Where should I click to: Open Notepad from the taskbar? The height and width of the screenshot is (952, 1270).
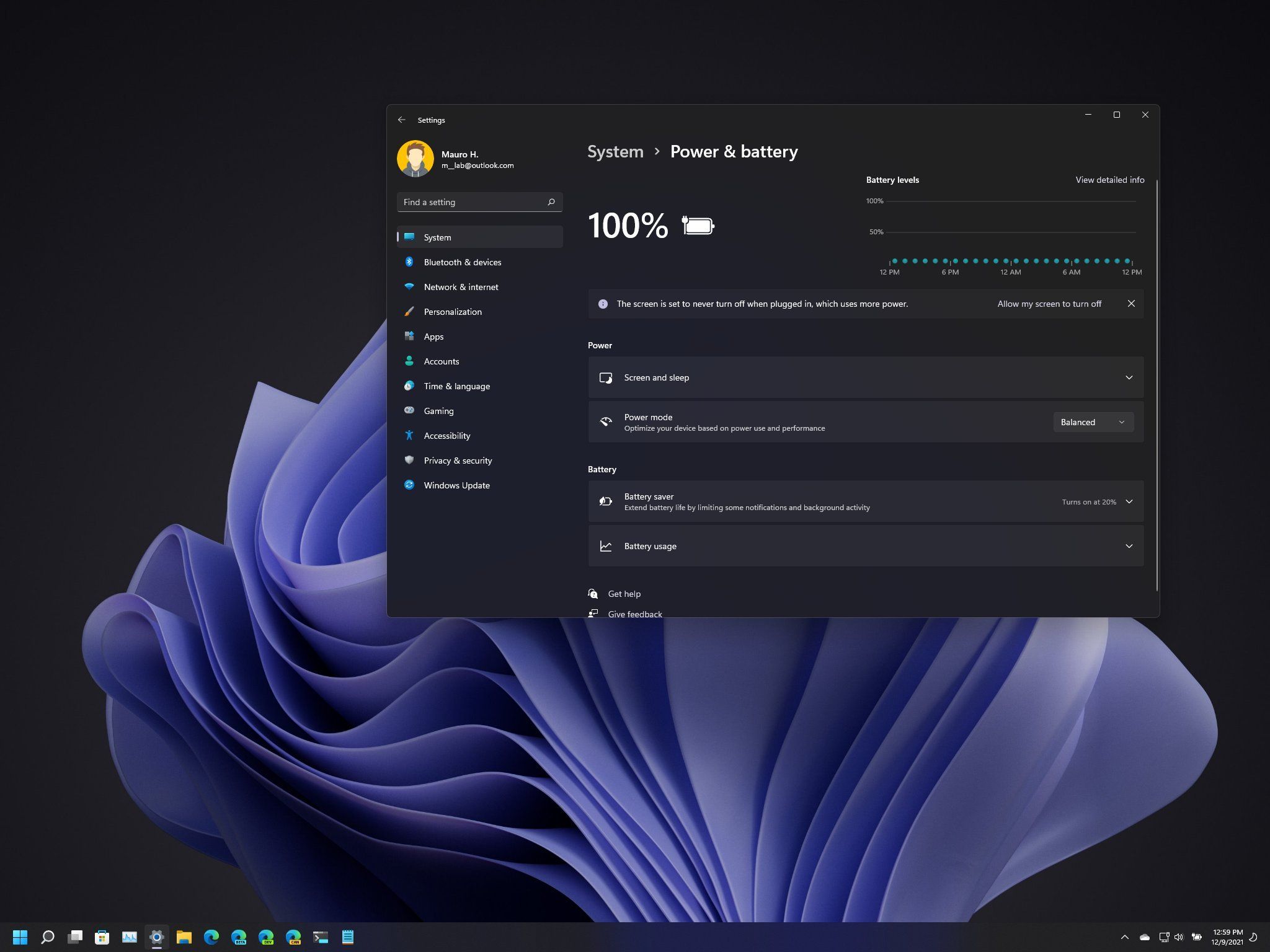tap(348, 937)
